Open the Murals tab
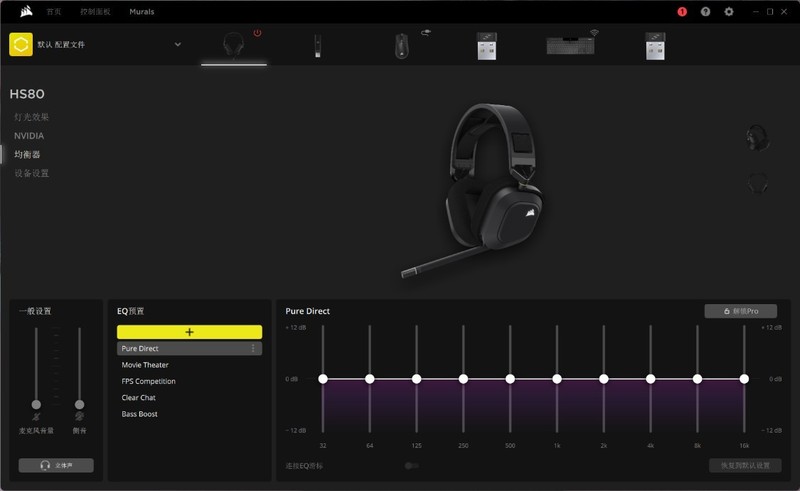 [142, 12]
